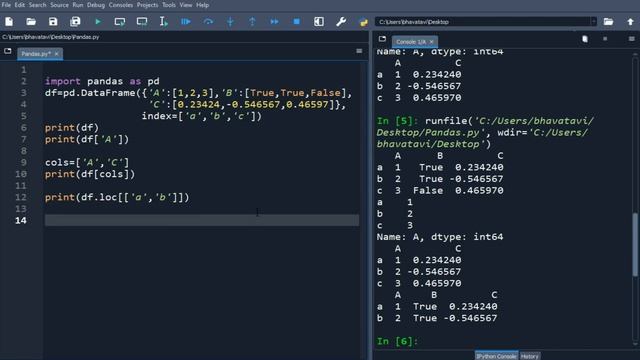This screenshot has height=360, width=640.
Task: Open the Edit menu
Action: coord(20,5)
